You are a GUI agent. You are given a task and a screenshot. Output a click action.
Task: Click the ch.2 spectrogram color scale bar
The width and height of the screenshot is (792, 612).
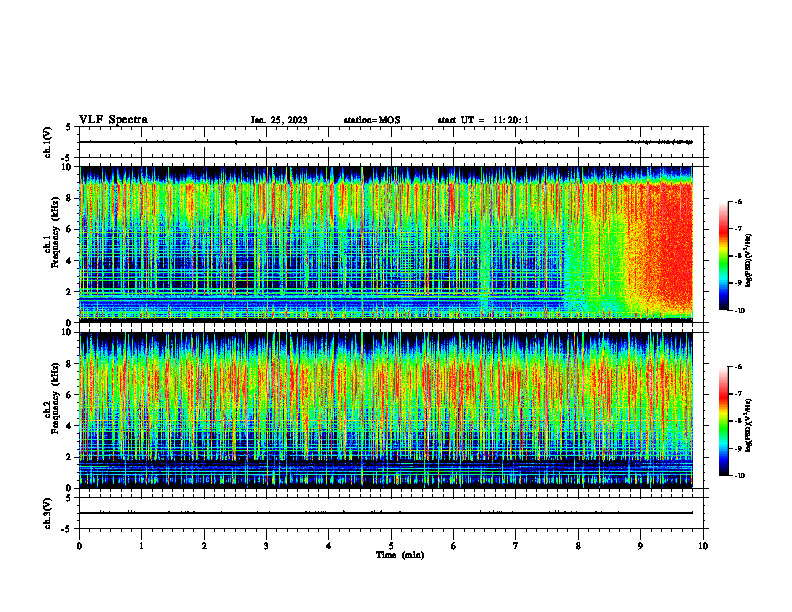pyautogui.click(x=723, y=421)
